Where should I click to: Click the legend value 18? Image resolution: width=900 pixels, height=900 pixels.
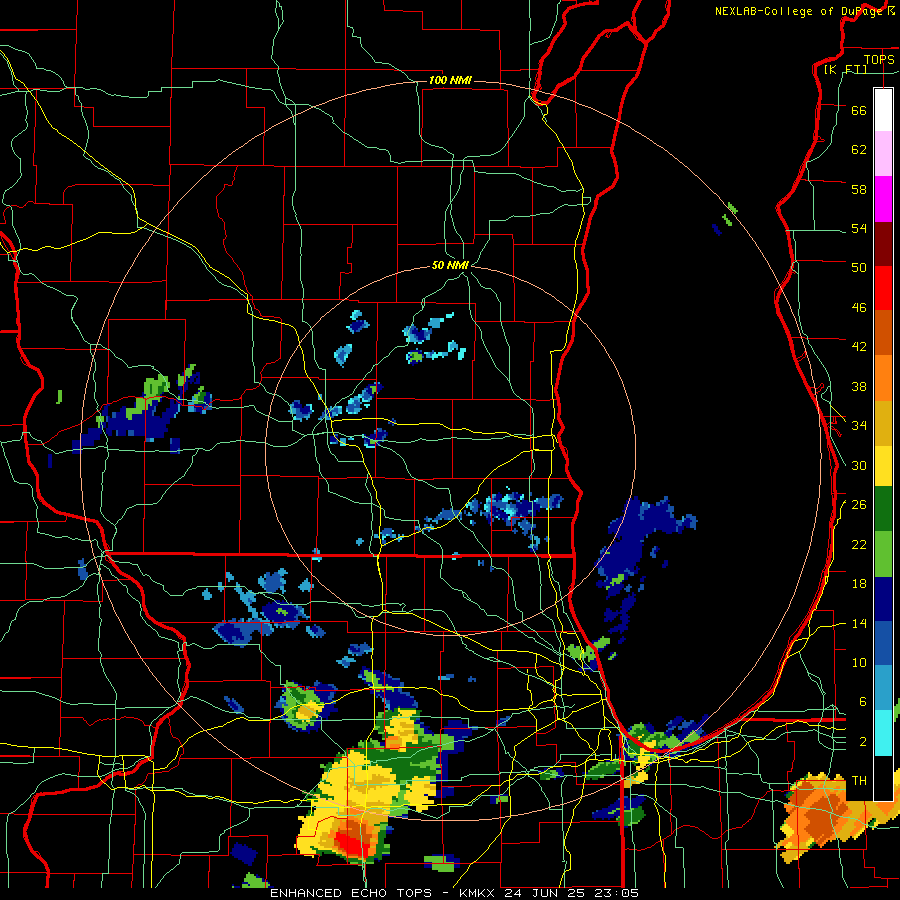(859, 584)
